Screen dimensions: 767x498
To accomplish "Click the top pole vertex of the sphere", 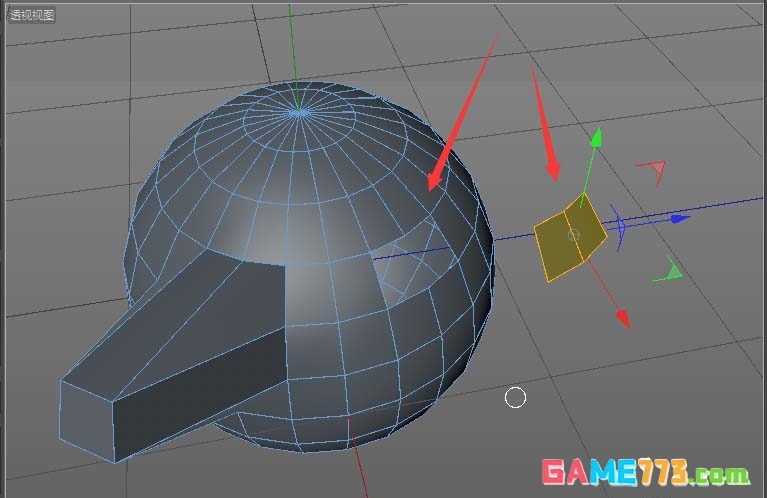I will click(298, 112).
